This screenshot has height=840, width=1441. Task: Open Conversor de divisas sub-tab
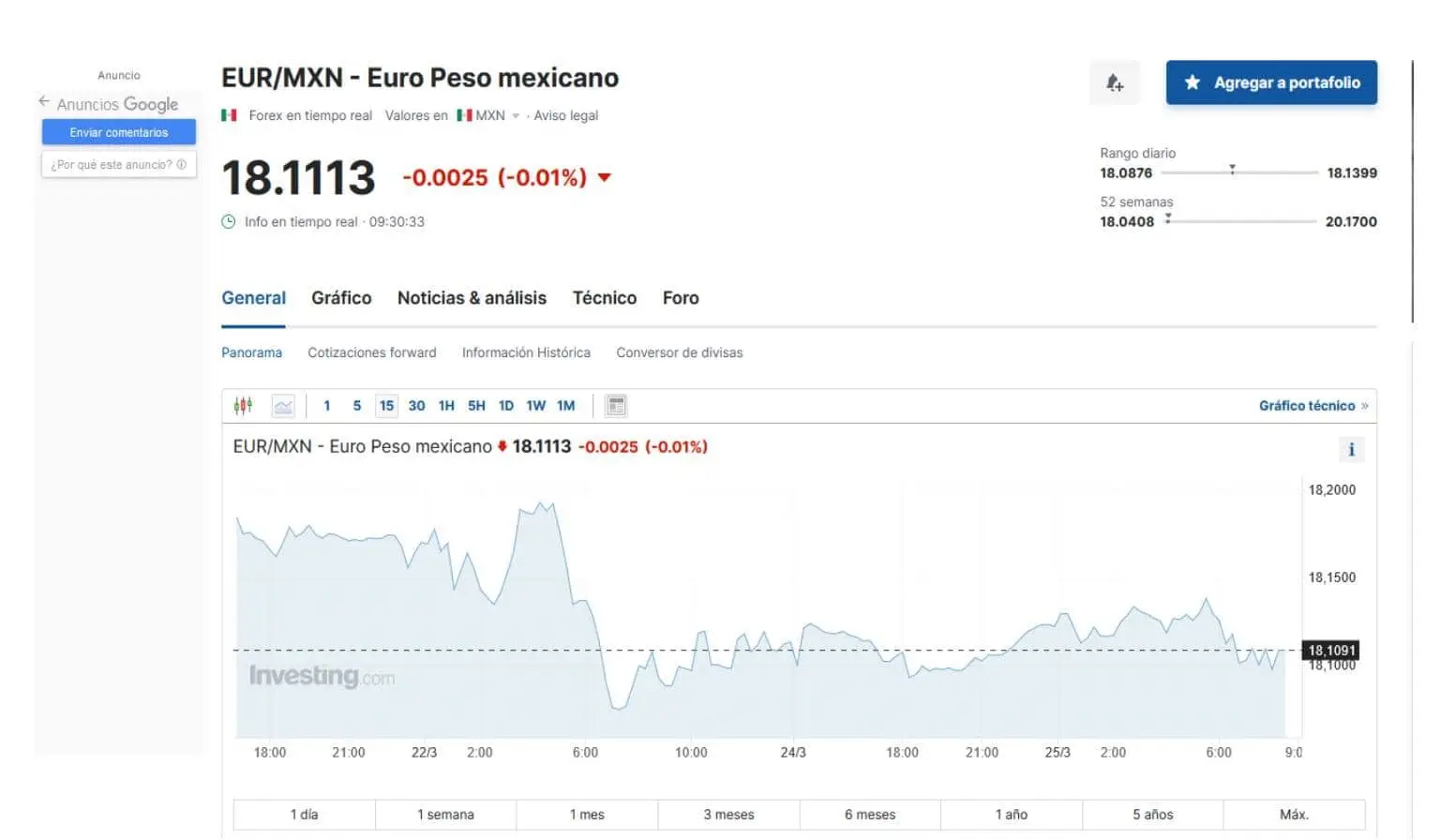680,352
